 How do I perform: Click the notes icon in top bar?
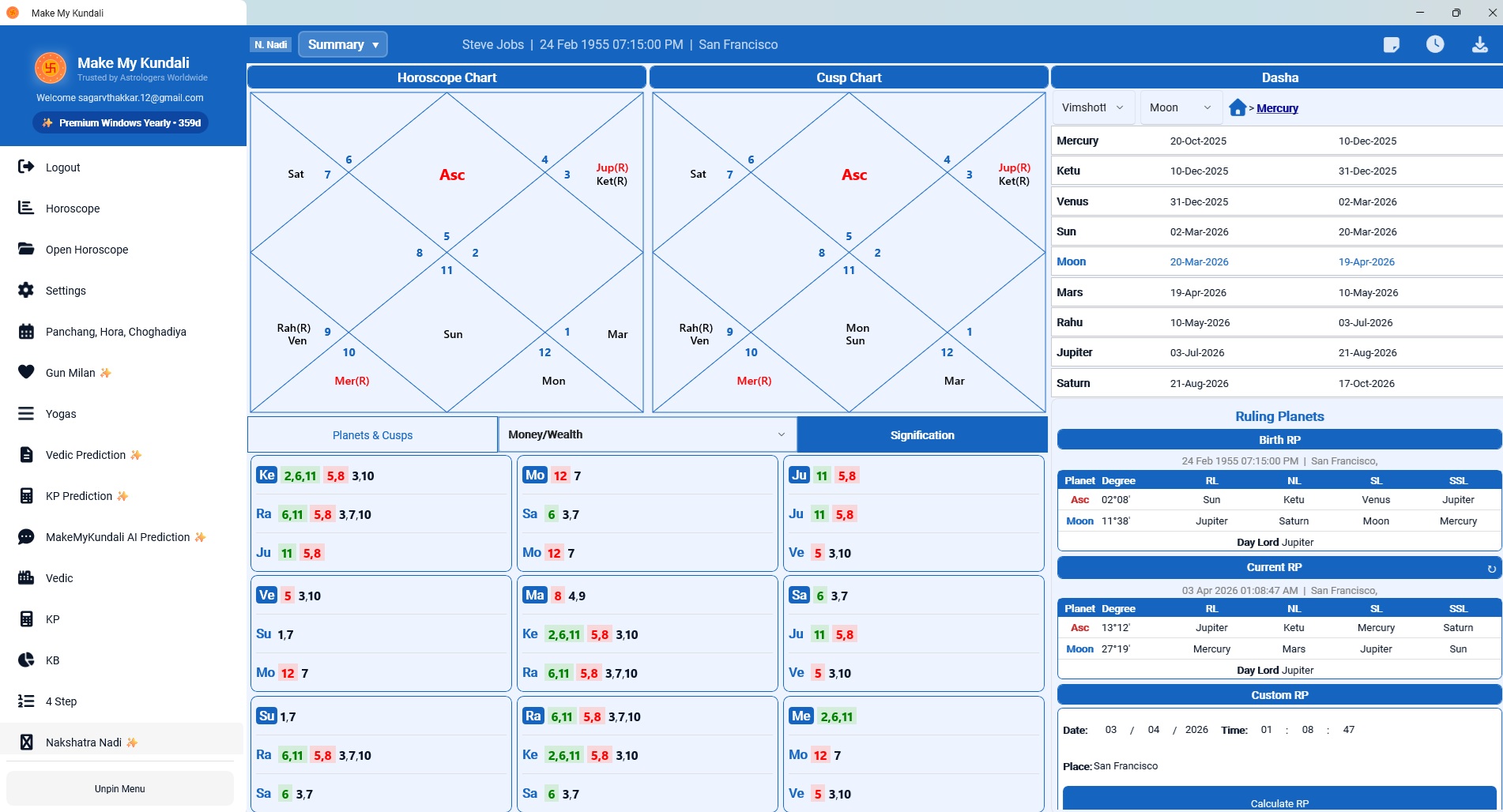point(1392,45)
